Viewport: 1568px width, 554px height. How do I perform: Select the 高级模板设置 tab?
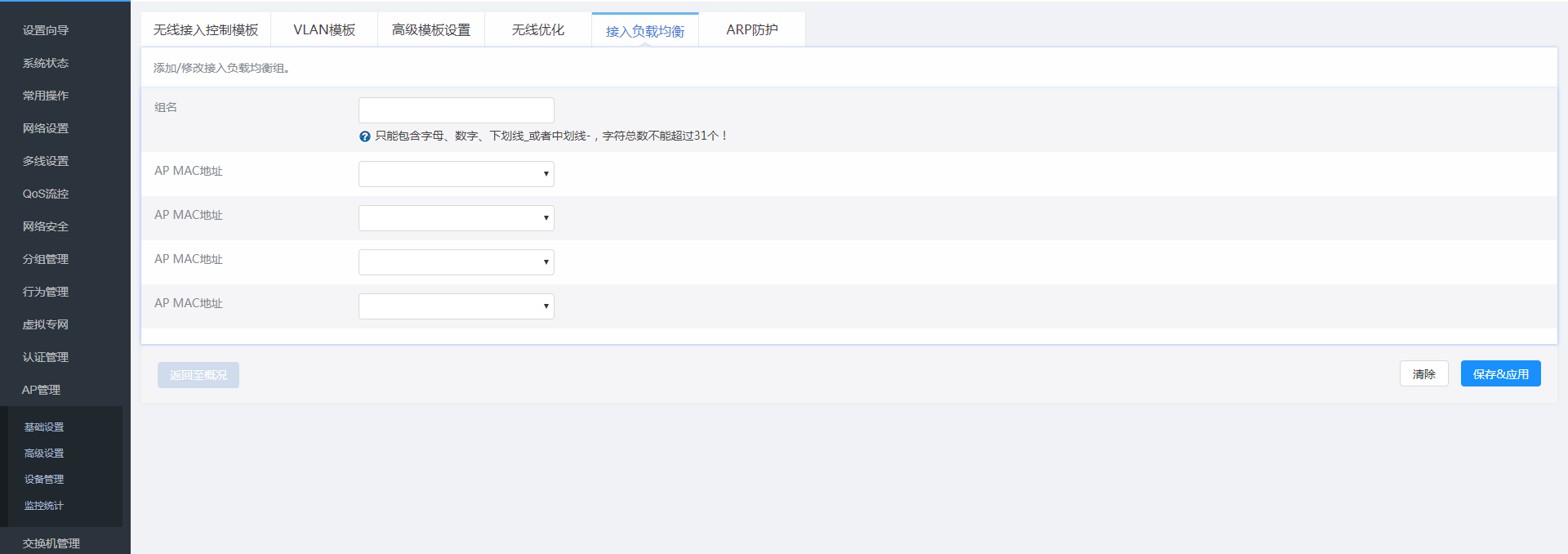tap(431, 30)
